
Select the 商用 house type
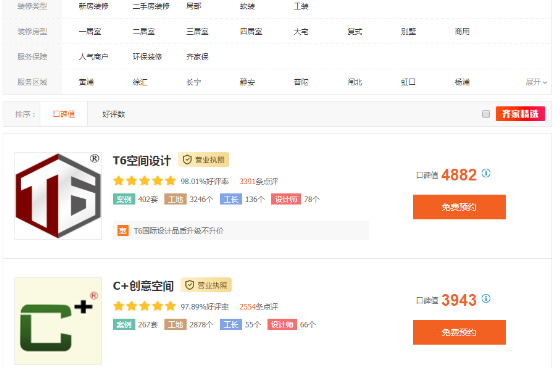point(462,31)
